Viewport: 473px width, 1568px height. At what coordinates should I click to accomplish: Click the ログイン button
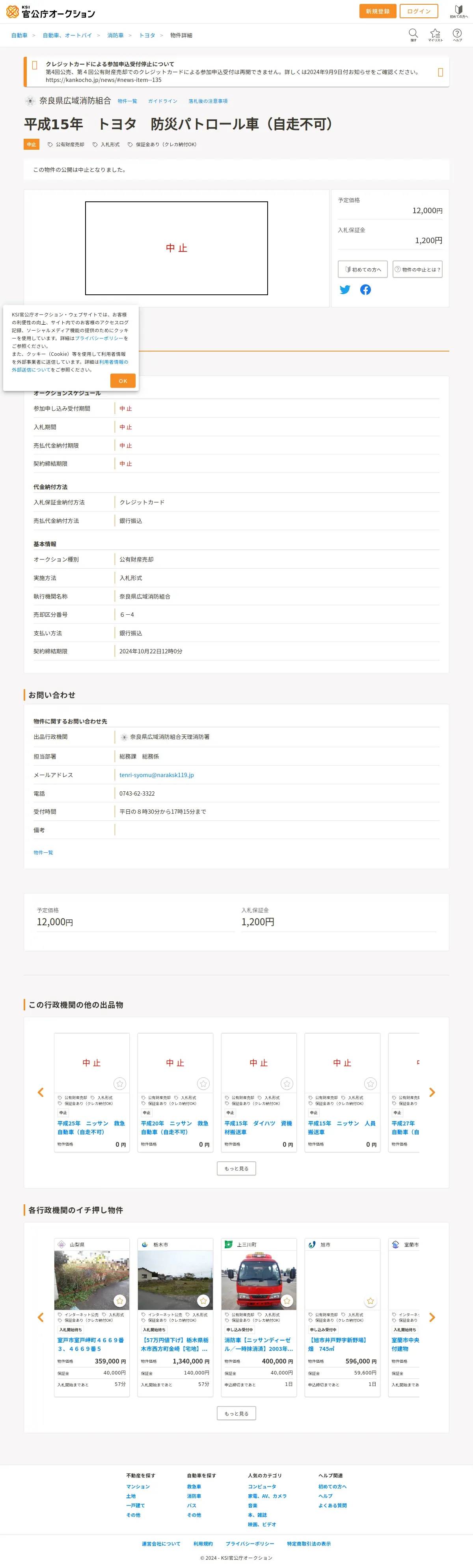pos(419,11)
